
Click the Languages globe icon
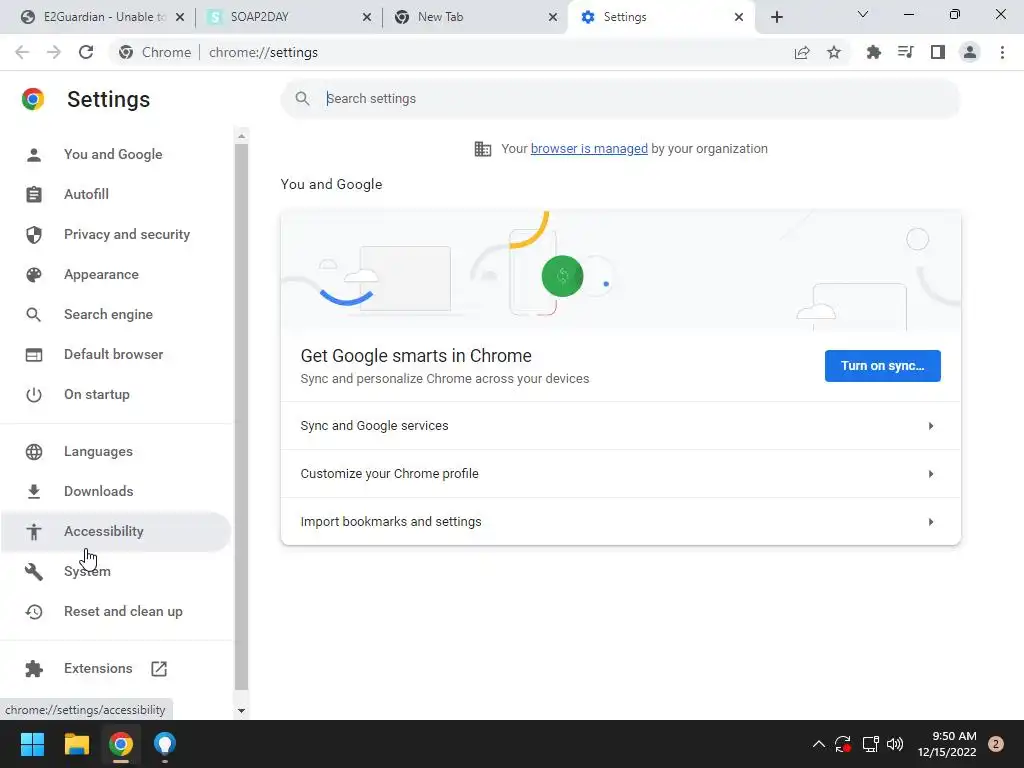[34, 452]
